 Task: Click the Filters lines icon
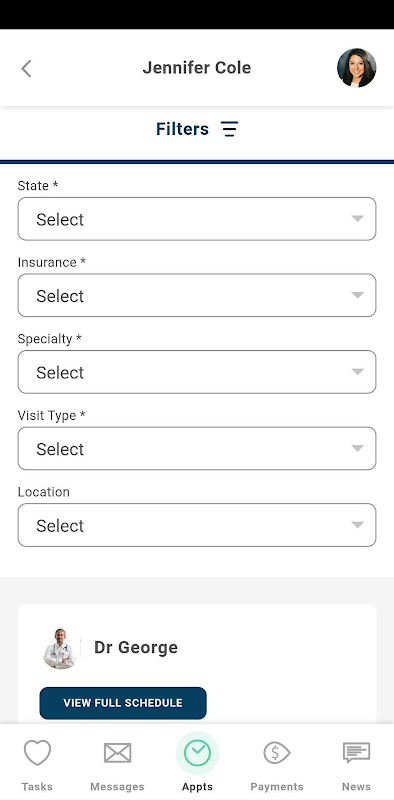click(x=230, y=129)
